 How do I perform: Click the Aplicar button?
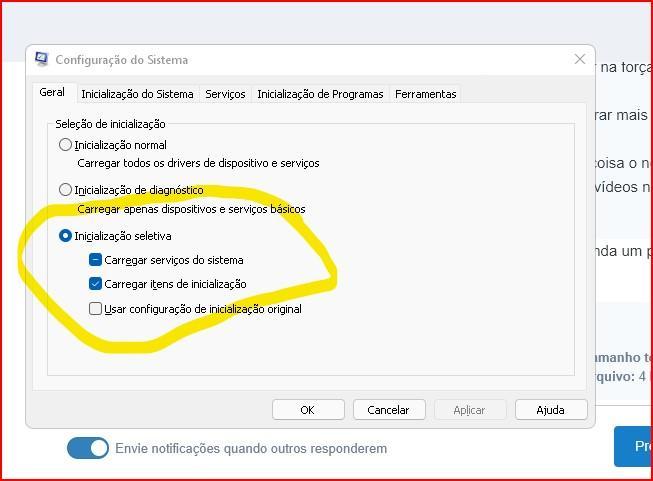[470, 410]
